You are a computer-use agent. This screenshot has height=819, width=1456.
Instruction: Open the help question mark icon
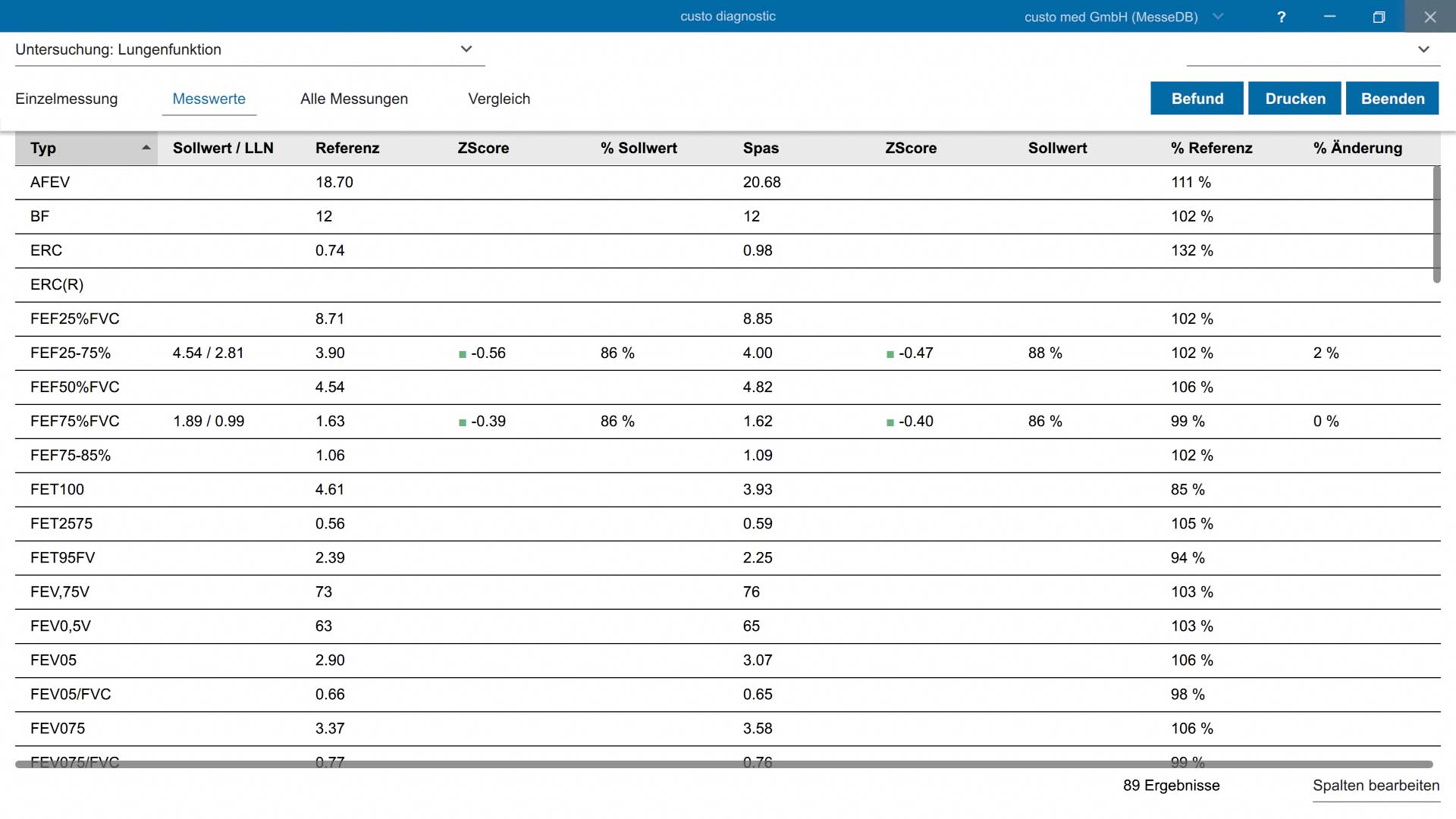(1281, 17)
